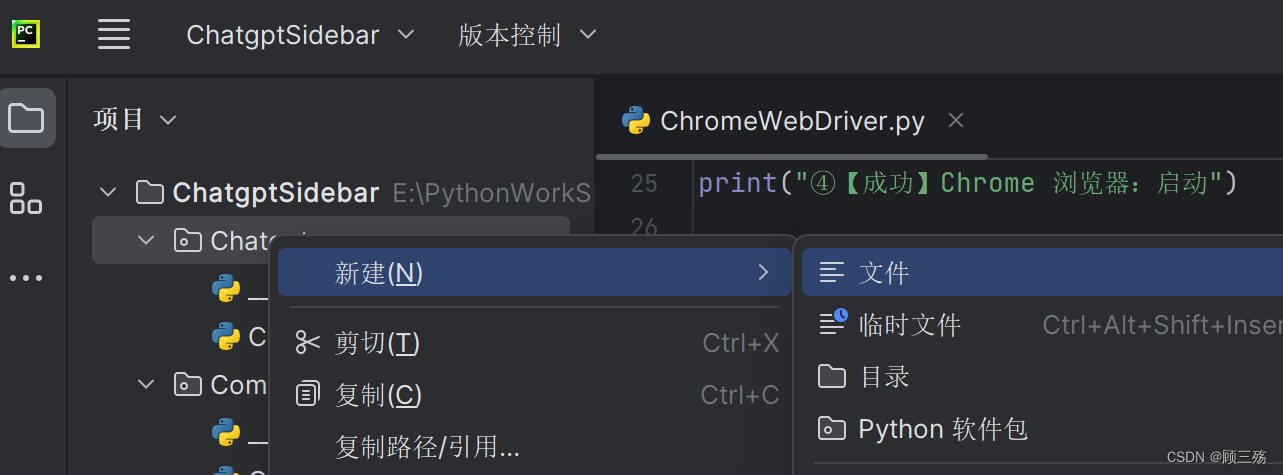
Task: Show more tool windows ellipsis
Action: [x=26, y=278]
